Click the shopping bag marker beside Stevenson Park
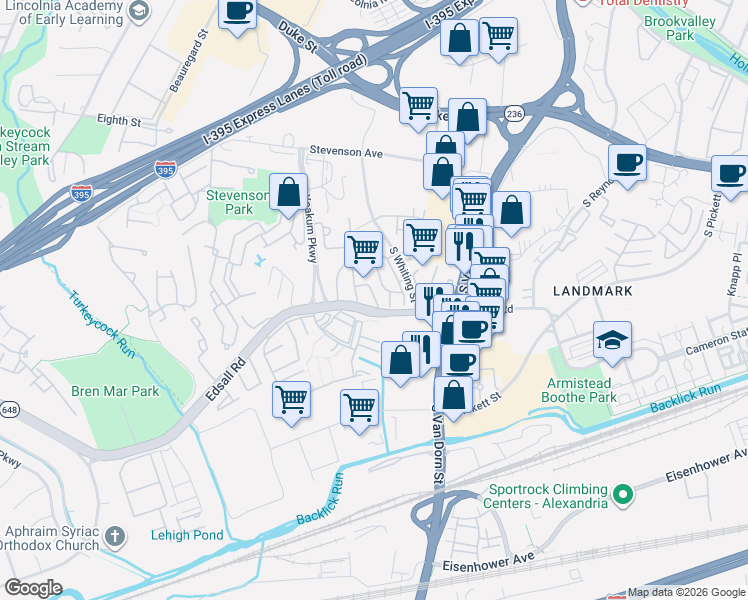 coord(288,193)
